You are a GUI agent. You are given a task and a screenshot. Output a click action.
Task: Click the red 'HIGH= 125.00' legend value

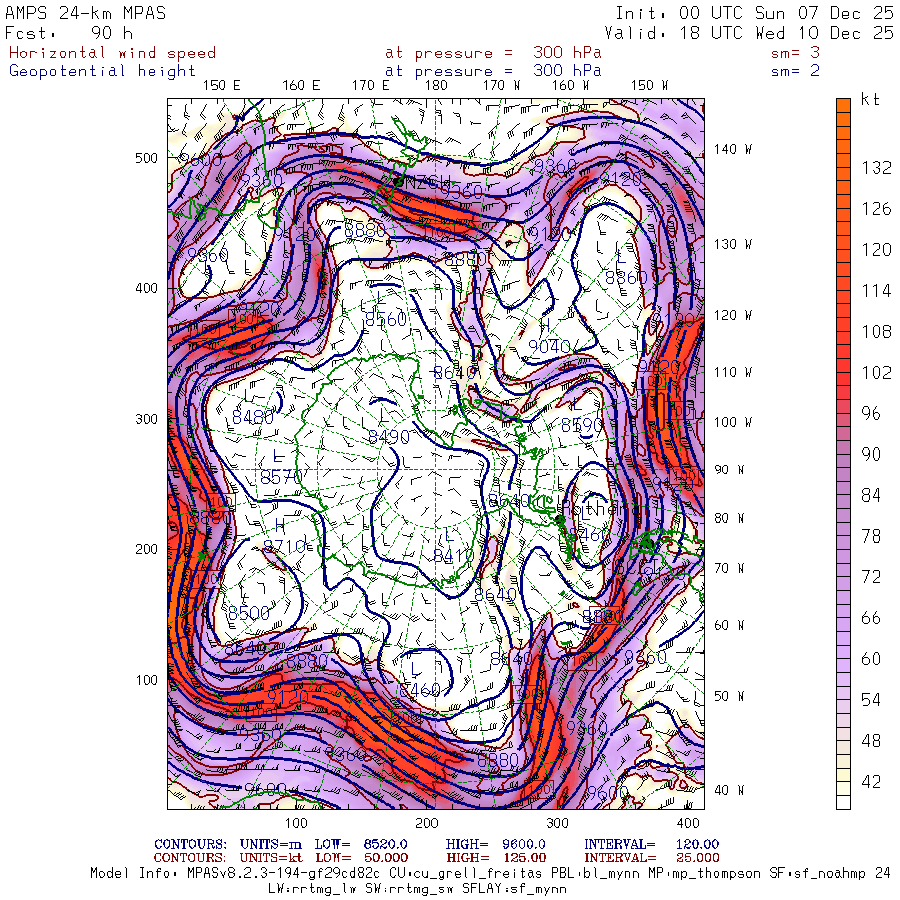pyautogui.click(x=495, y=858)
